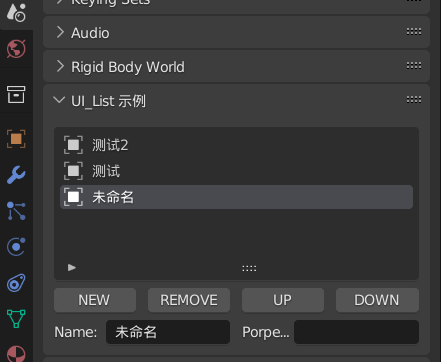Collapse the UI_List 示例 panel
441x362 pixels.
[59, 100]
